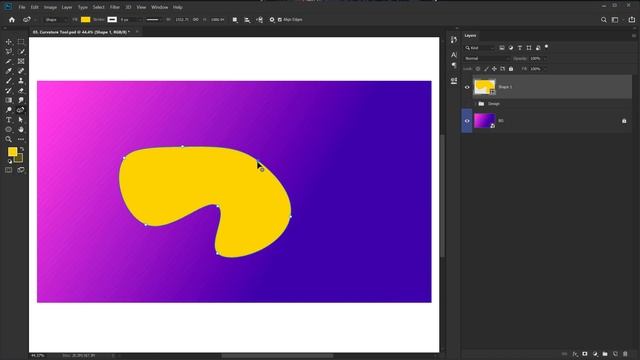Open the white Stroke color swatch
The height and width of the screenshot is (360, 640).
[112, 20]
